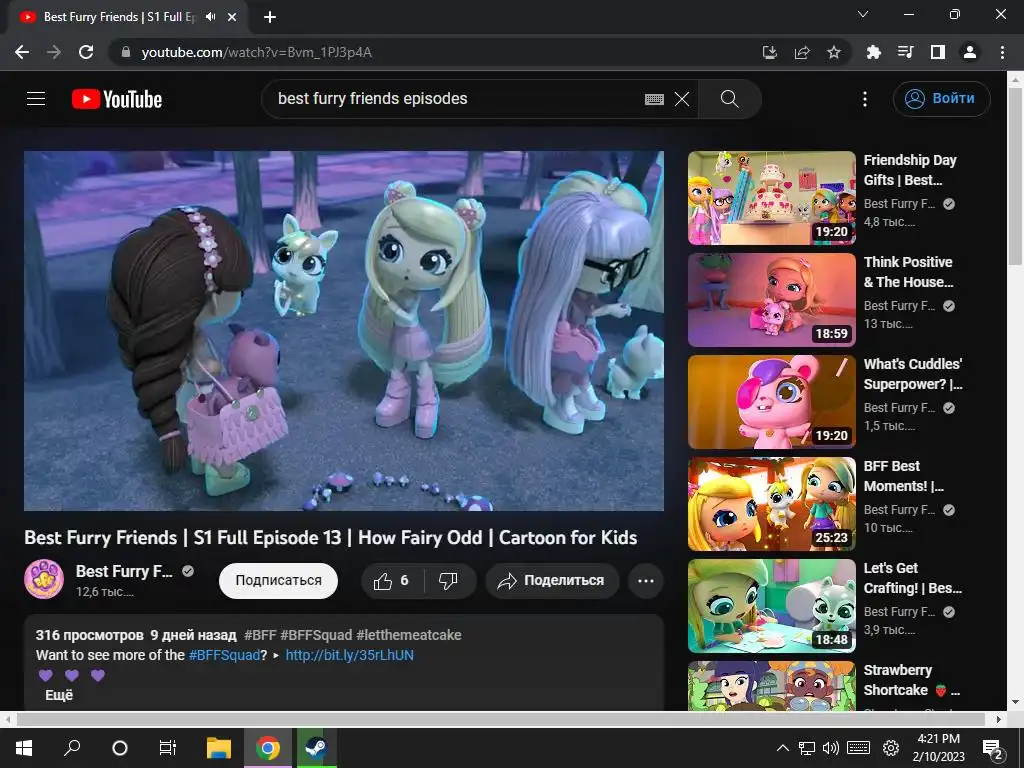Click #letthemeatcake hashtag

coord(409,635)
